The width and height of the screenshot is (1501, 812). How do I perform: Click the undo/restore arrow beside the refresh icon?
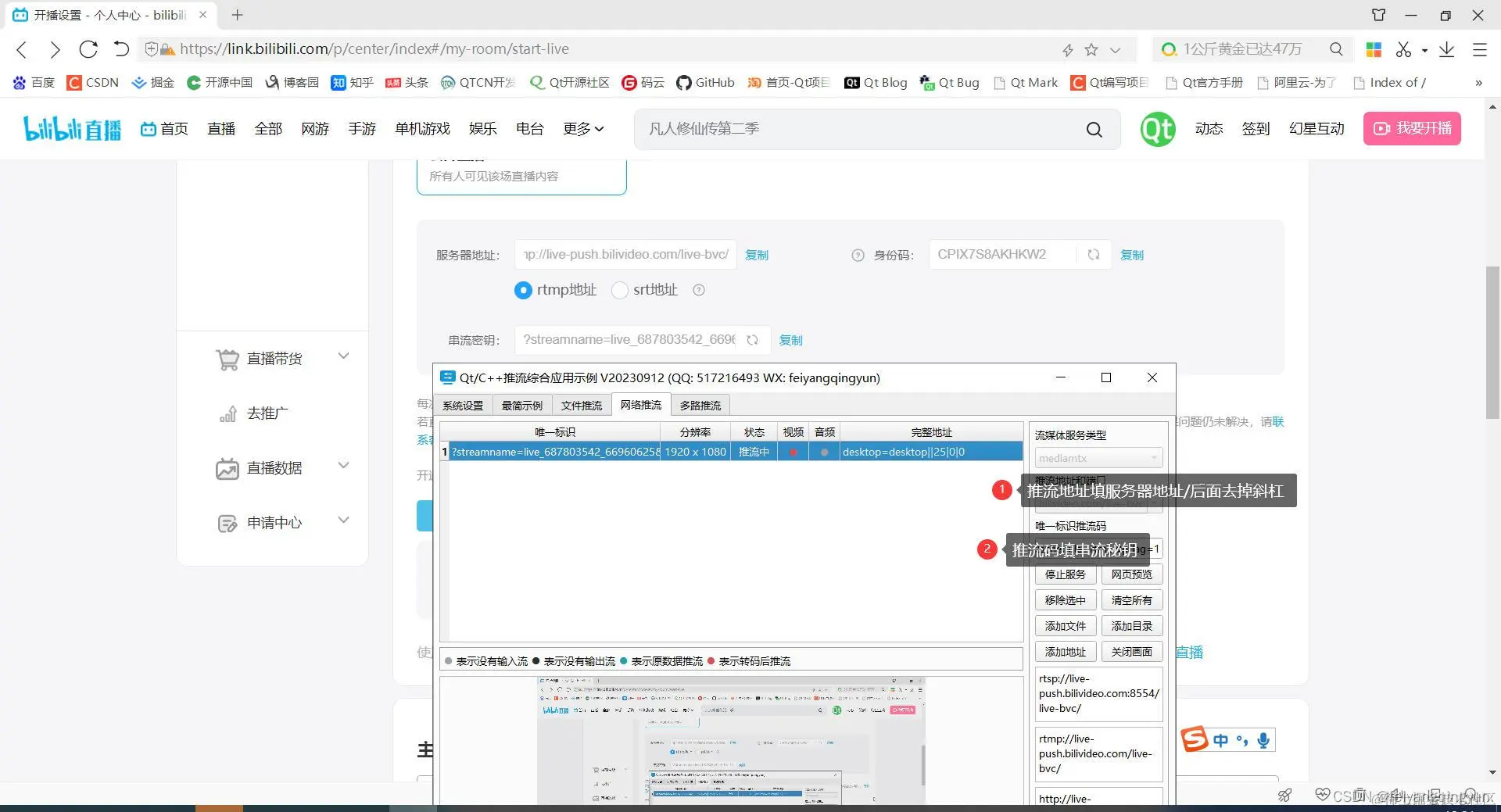point(121,49)
